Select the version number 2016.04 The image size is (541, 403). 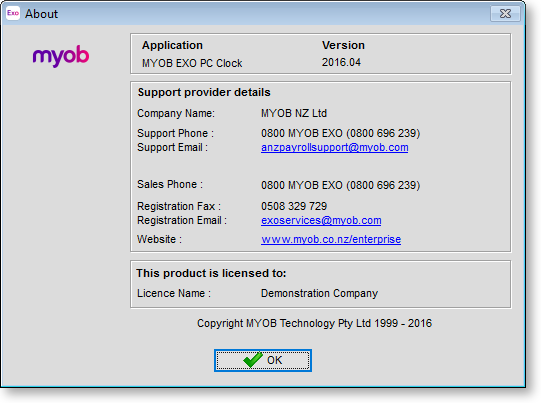pos(341,62)
